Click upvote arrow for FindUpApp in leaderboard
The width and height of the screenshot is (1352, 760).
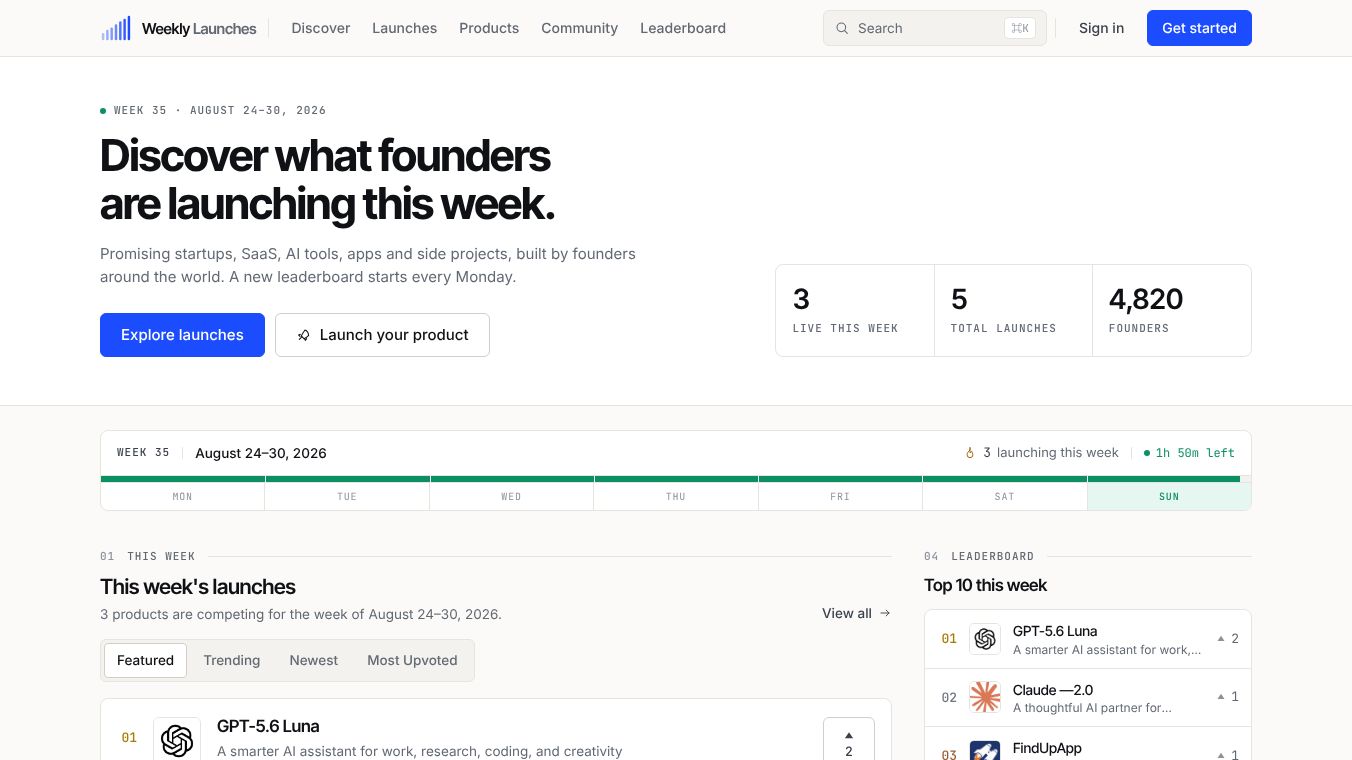[1221, 754]
